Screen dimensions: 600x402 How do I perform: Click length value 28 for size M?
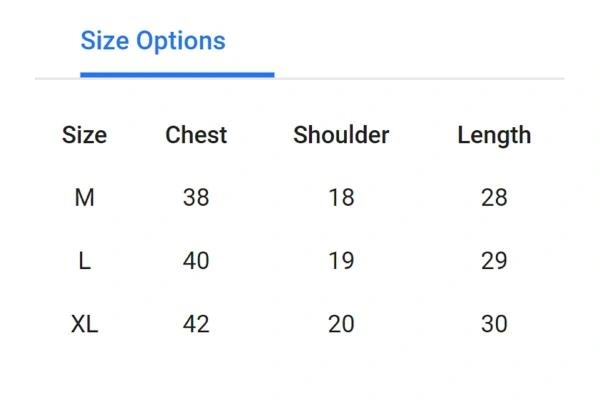pyautogui.click(x=494, y=198)
